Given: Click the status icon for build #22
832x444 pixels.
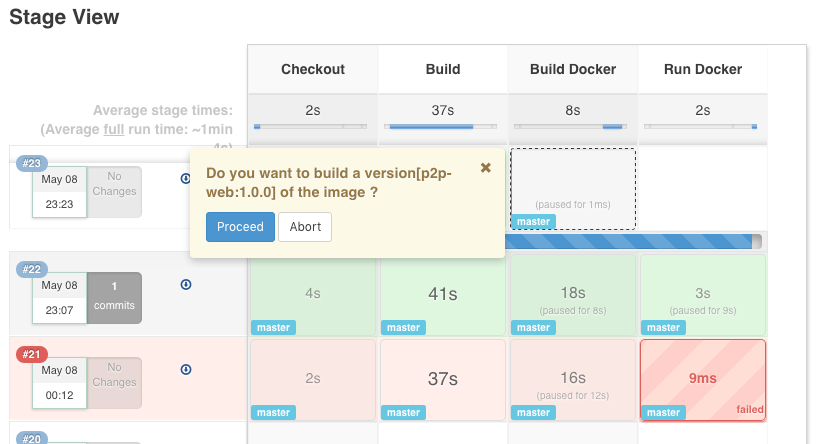Looking at the screenshot, I should (x=186, y=285).
